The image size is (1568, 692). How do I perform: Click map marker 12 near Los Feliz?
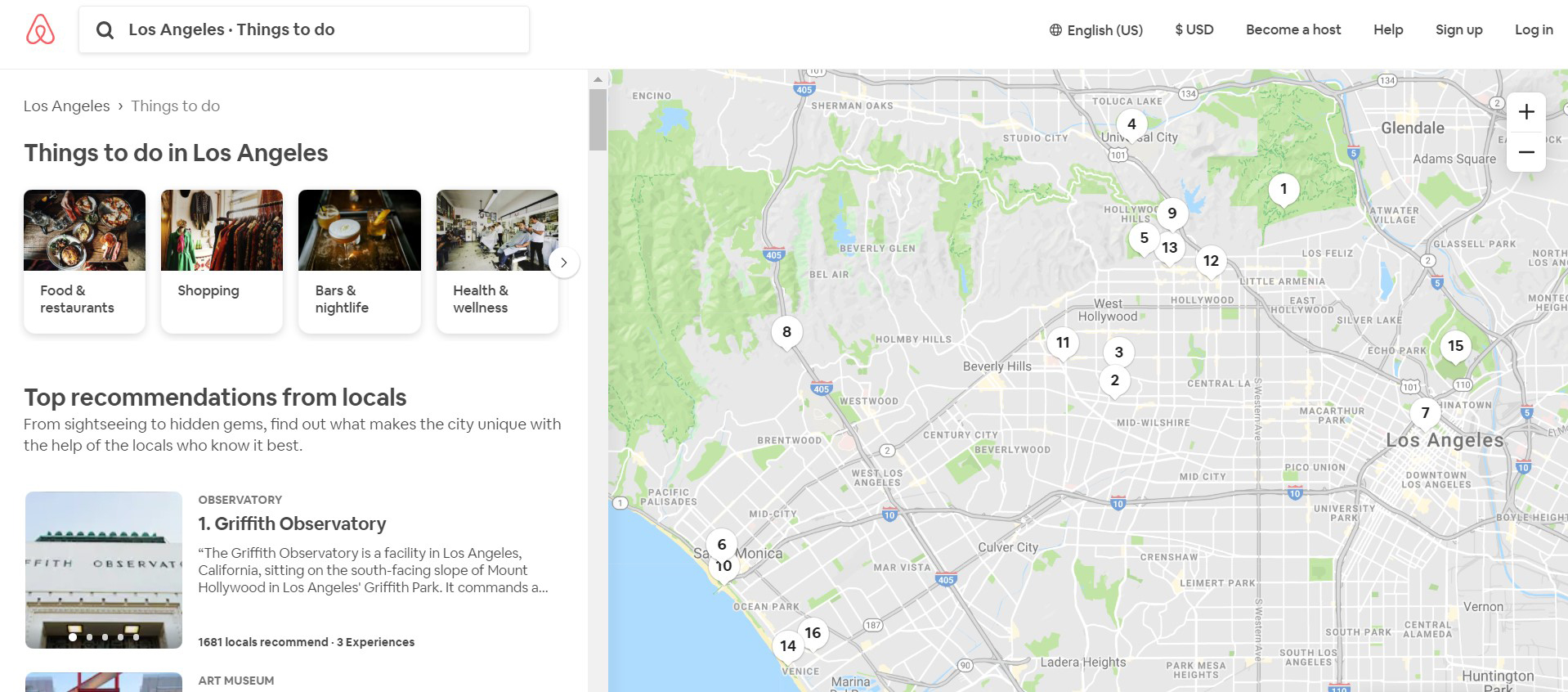tap(1211, 261)
